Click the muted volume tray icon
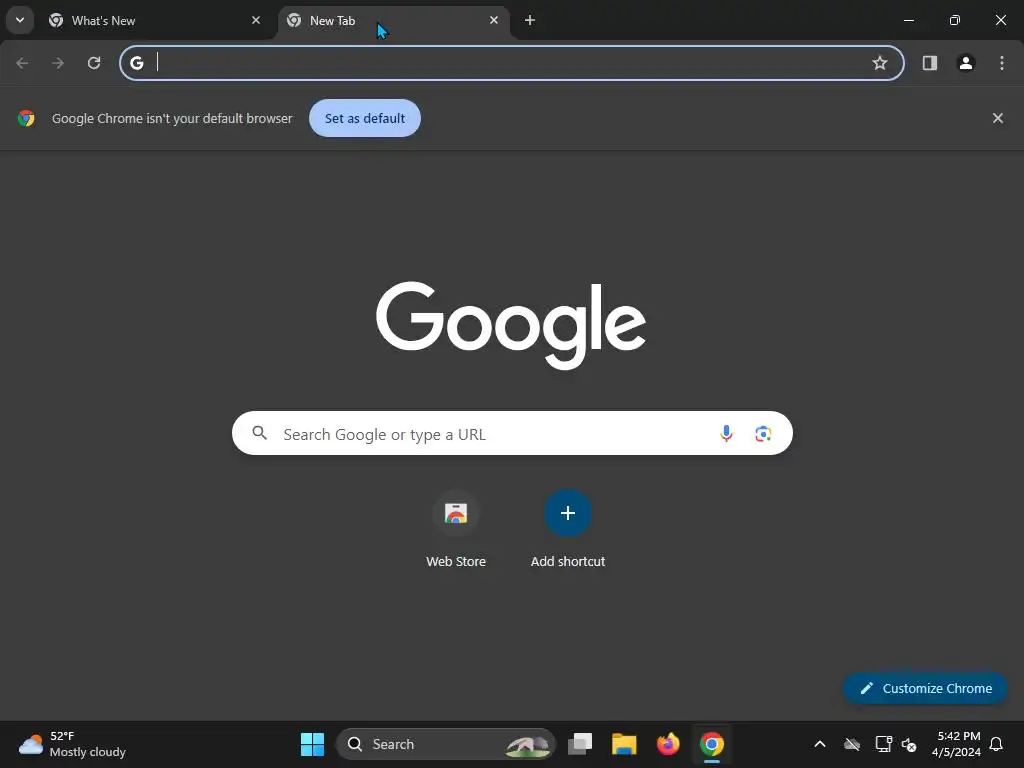The image size is (1024, 768). point(909,744)
